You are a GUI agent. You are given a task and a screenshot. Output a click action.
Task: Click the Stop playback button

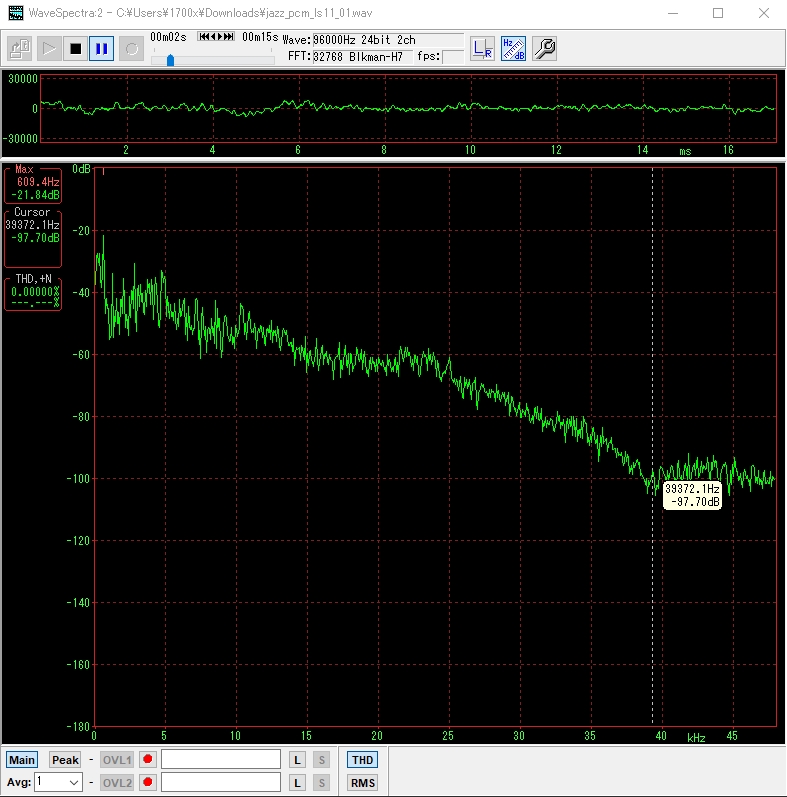[x=75, y=48]
